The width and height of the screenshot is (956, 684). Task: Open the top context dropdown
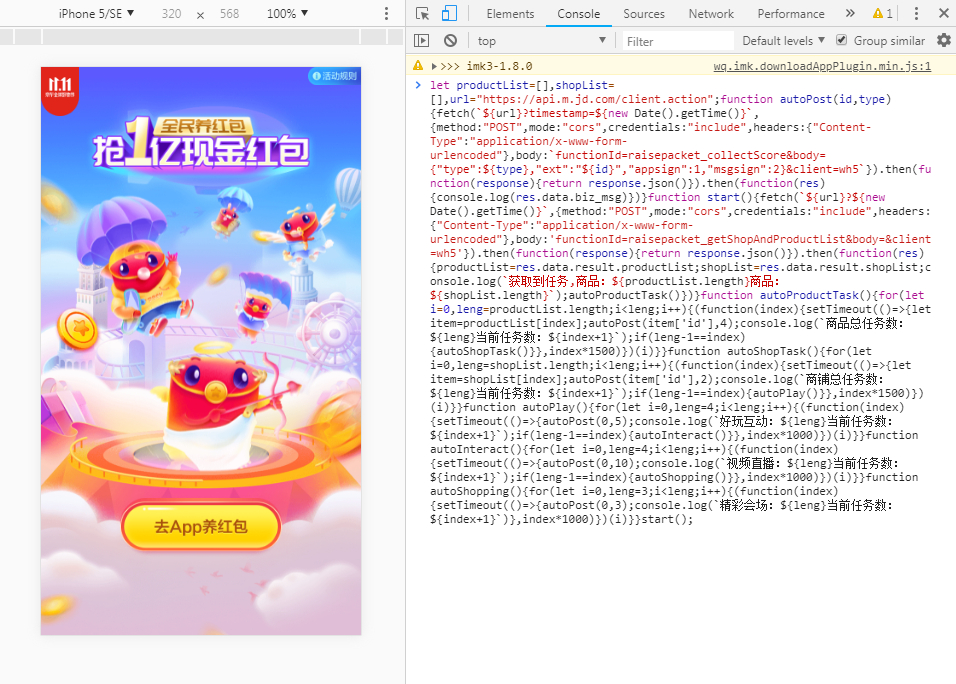coord(541,41)
